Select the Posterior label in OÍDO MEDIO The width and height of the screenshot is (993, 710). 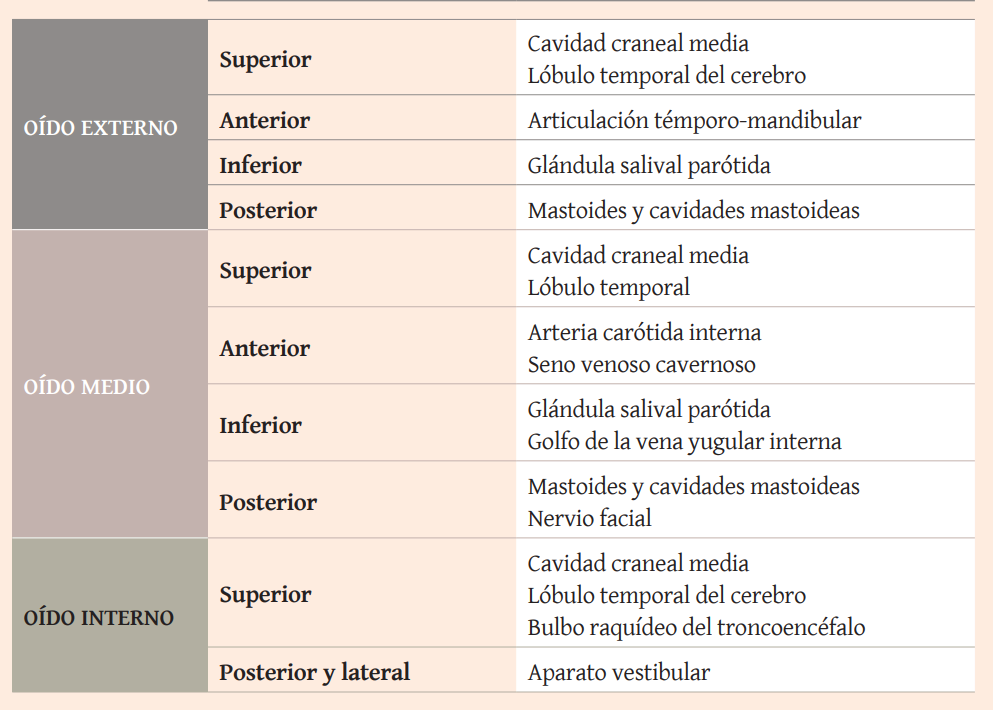pyautogui.click(x=268, y=502)
